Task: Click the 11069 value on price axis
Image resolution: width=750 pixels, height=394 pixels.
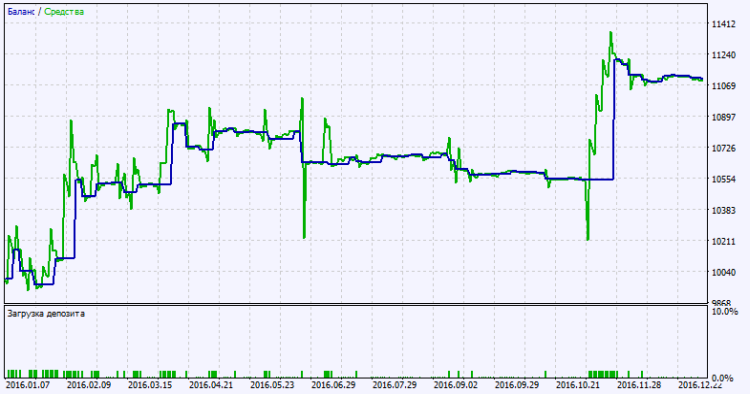Action: (x=724, y=86)
